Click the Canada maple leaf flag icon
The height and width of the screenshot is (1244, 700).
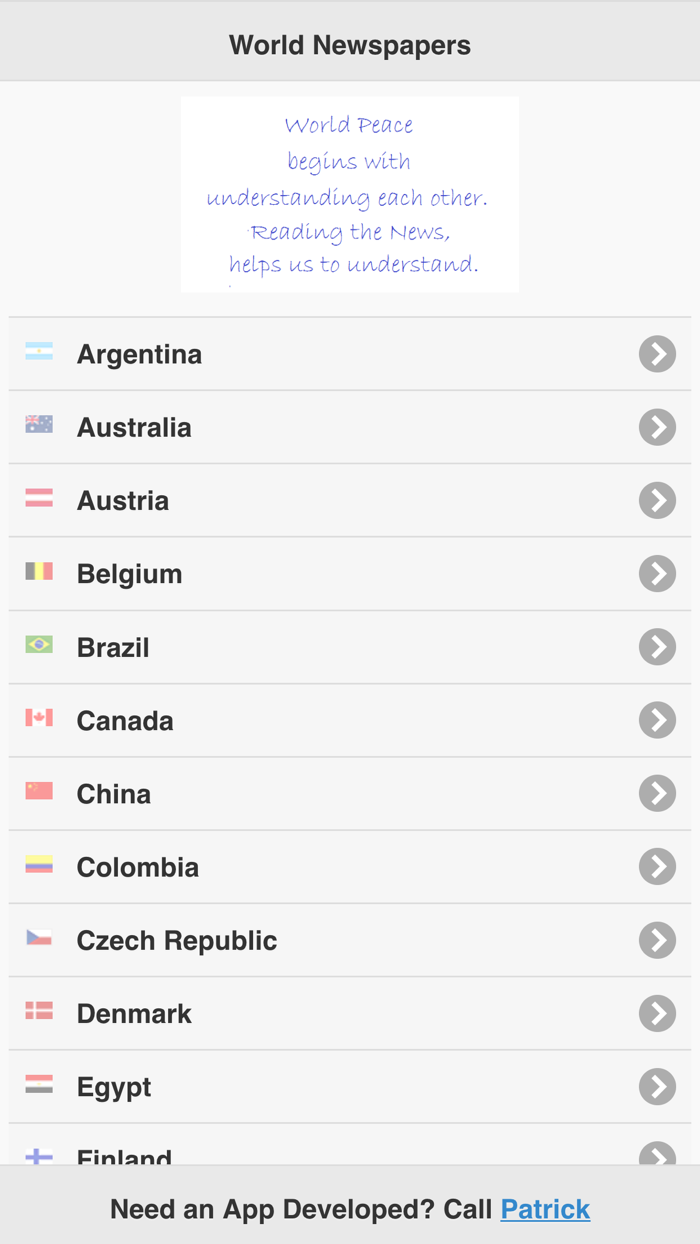point(38,720)
